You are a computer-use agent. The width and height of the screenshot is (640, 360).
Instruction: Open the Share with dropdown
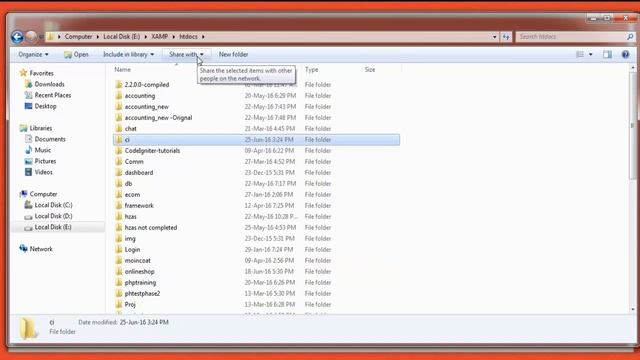186,54
